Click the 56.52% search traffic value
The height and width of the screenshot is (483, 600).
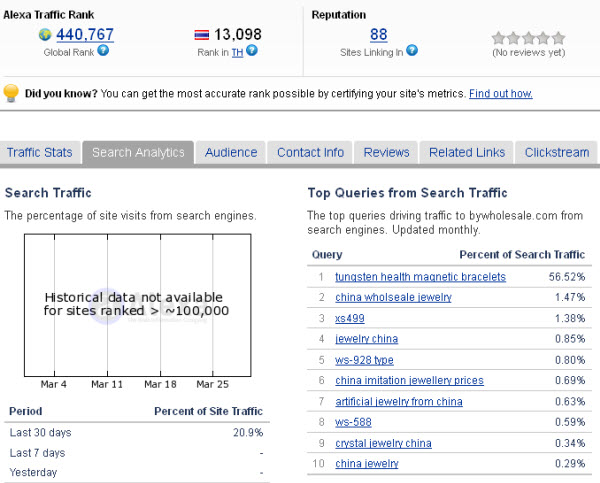pos(567,277)
